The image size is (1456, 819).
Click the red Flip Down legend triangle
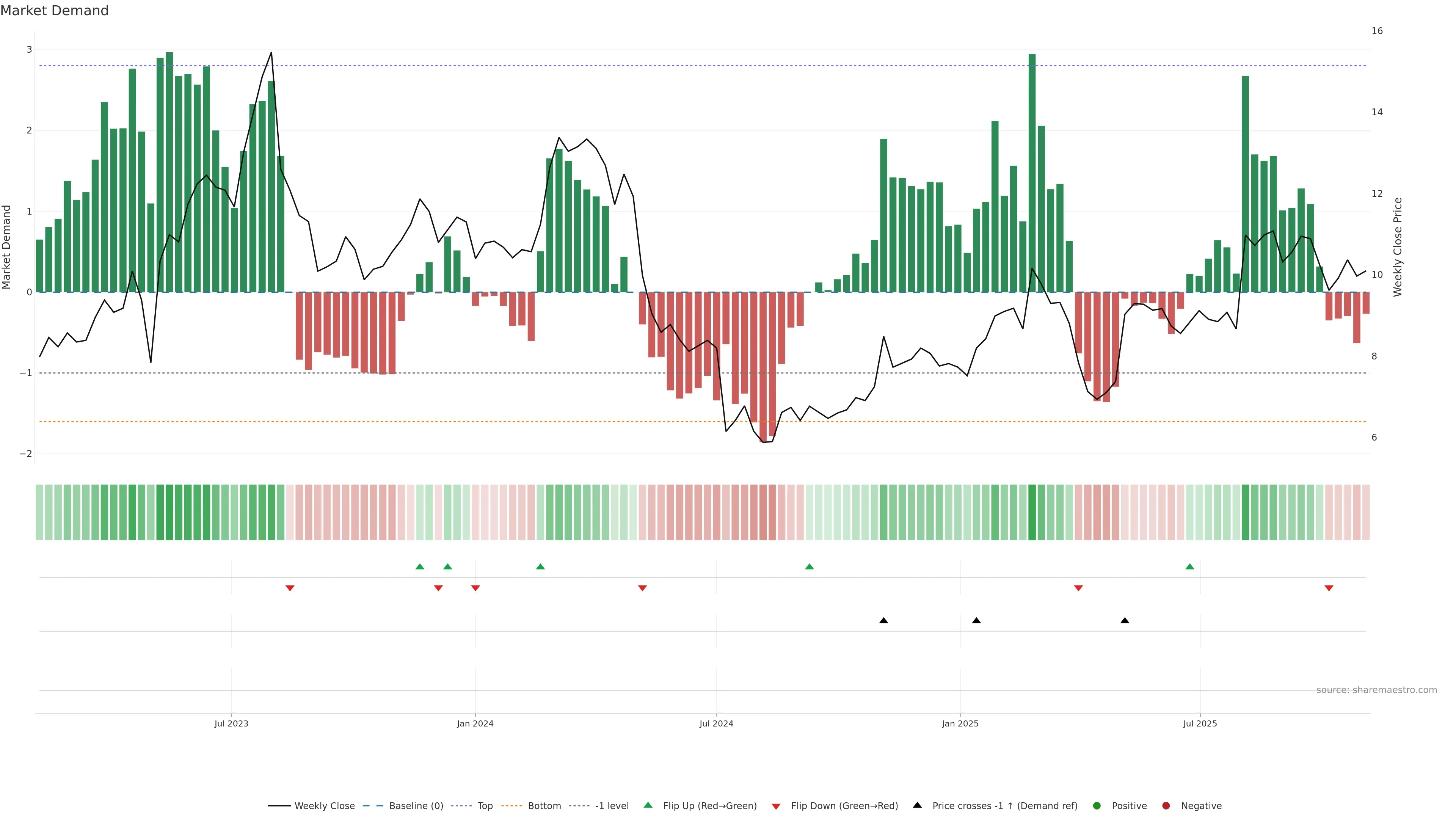776,806
